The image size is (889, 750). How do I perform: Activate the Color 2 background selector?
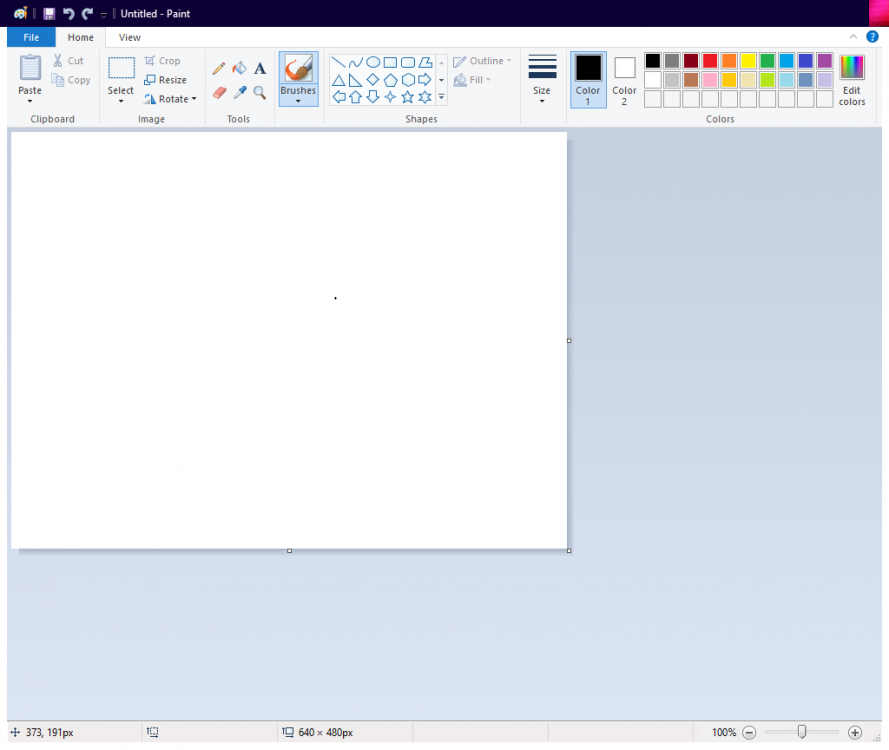tap(625, 78)
